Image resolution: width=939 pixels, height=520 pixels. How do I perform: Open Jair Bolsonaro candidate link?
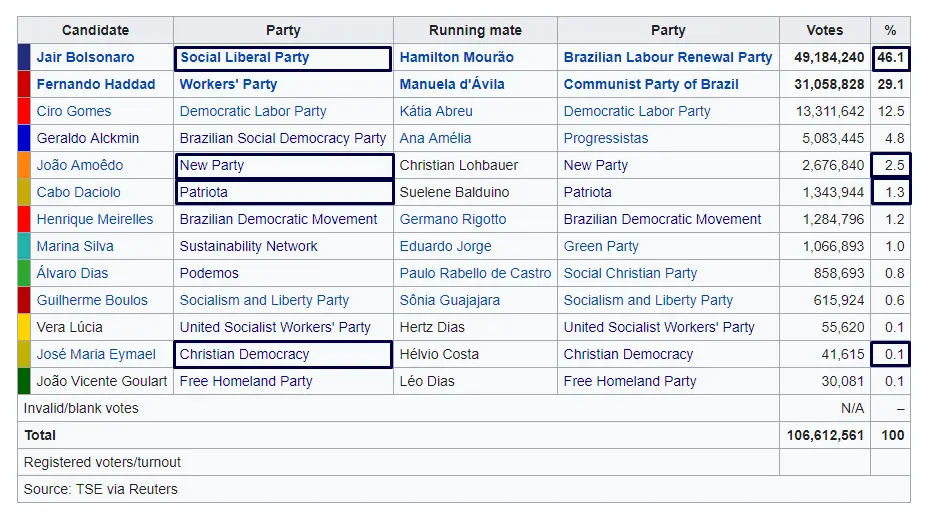click(x=85, y=57)
